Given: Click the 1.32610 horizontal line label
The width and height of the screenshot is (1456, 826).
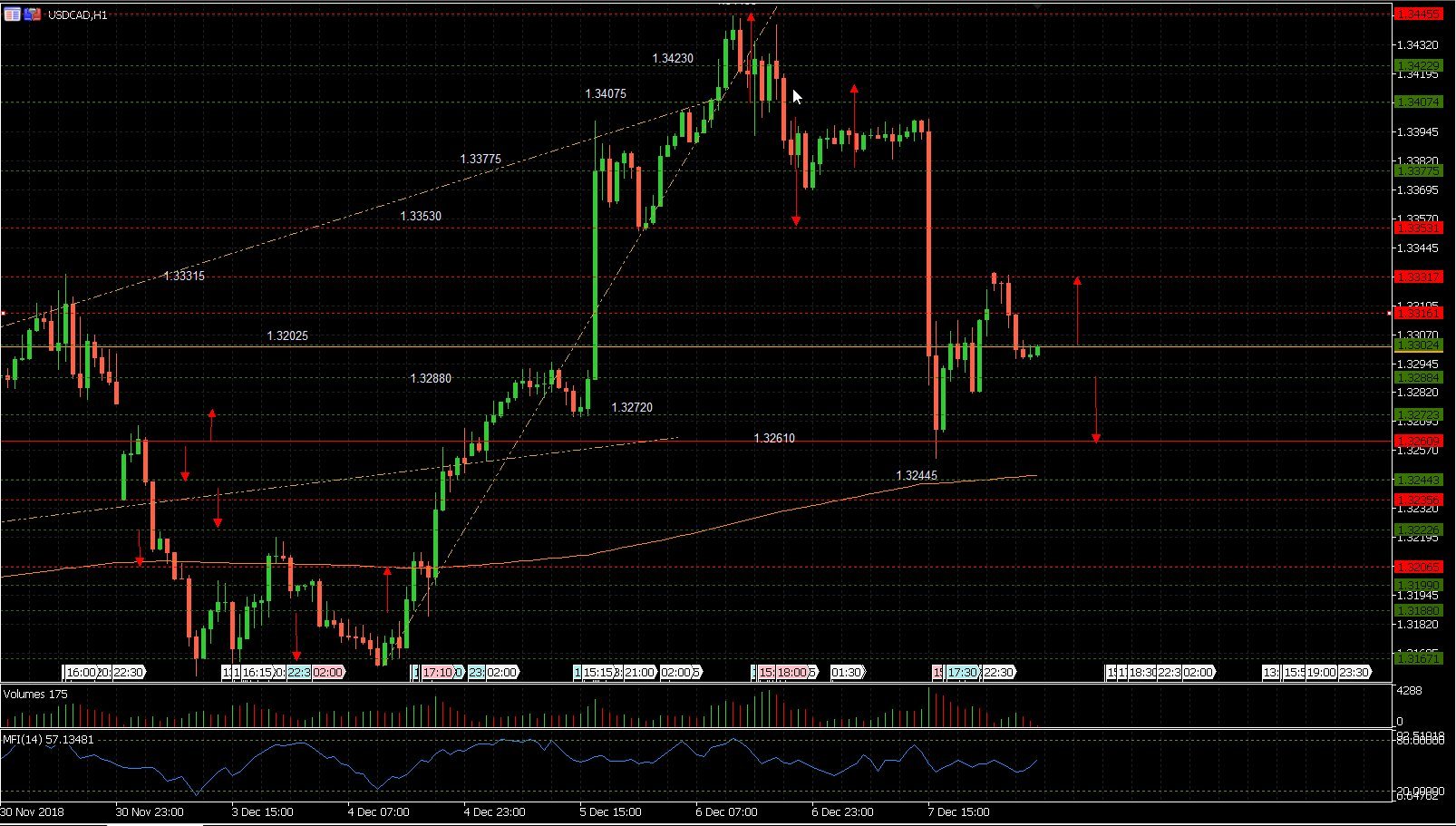Looking at the screenshot, I should coord(774,438).
